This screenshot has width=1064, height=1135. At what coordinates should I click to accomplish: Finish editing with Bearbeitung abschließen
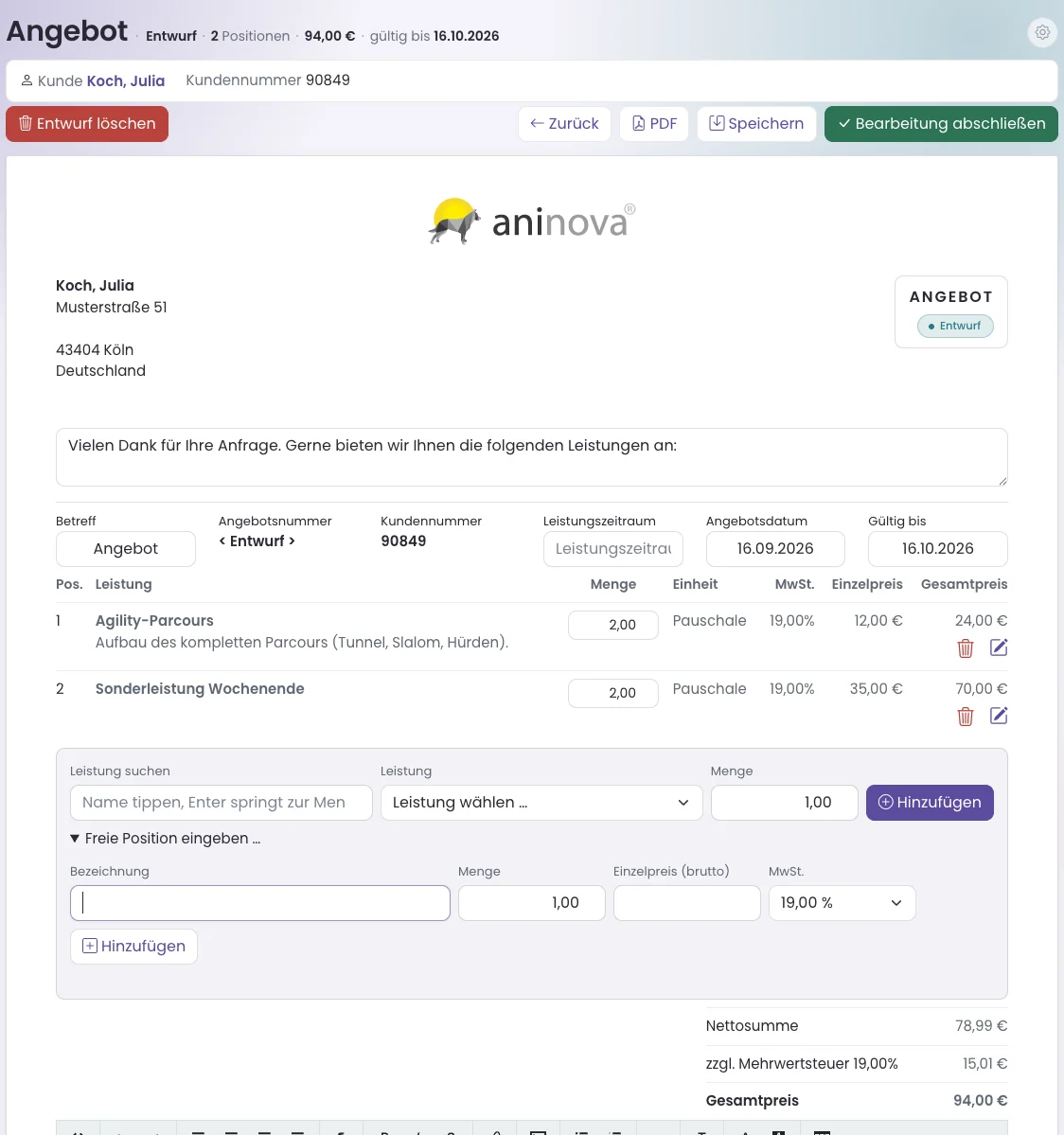coord(941,124)
